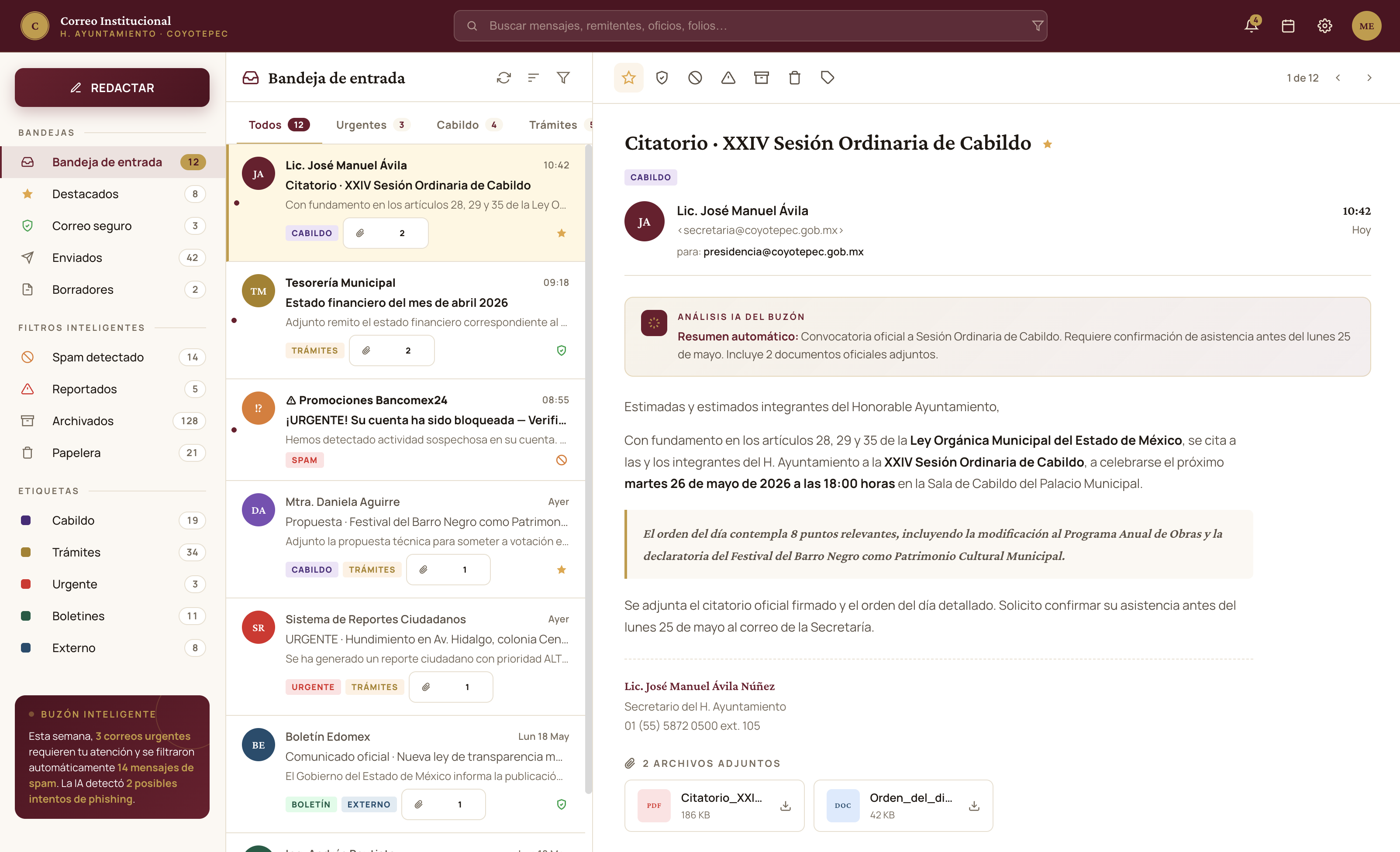Go to next message arrow
This screenshot has width=1400, height=852.
[x=1369, y=78]
